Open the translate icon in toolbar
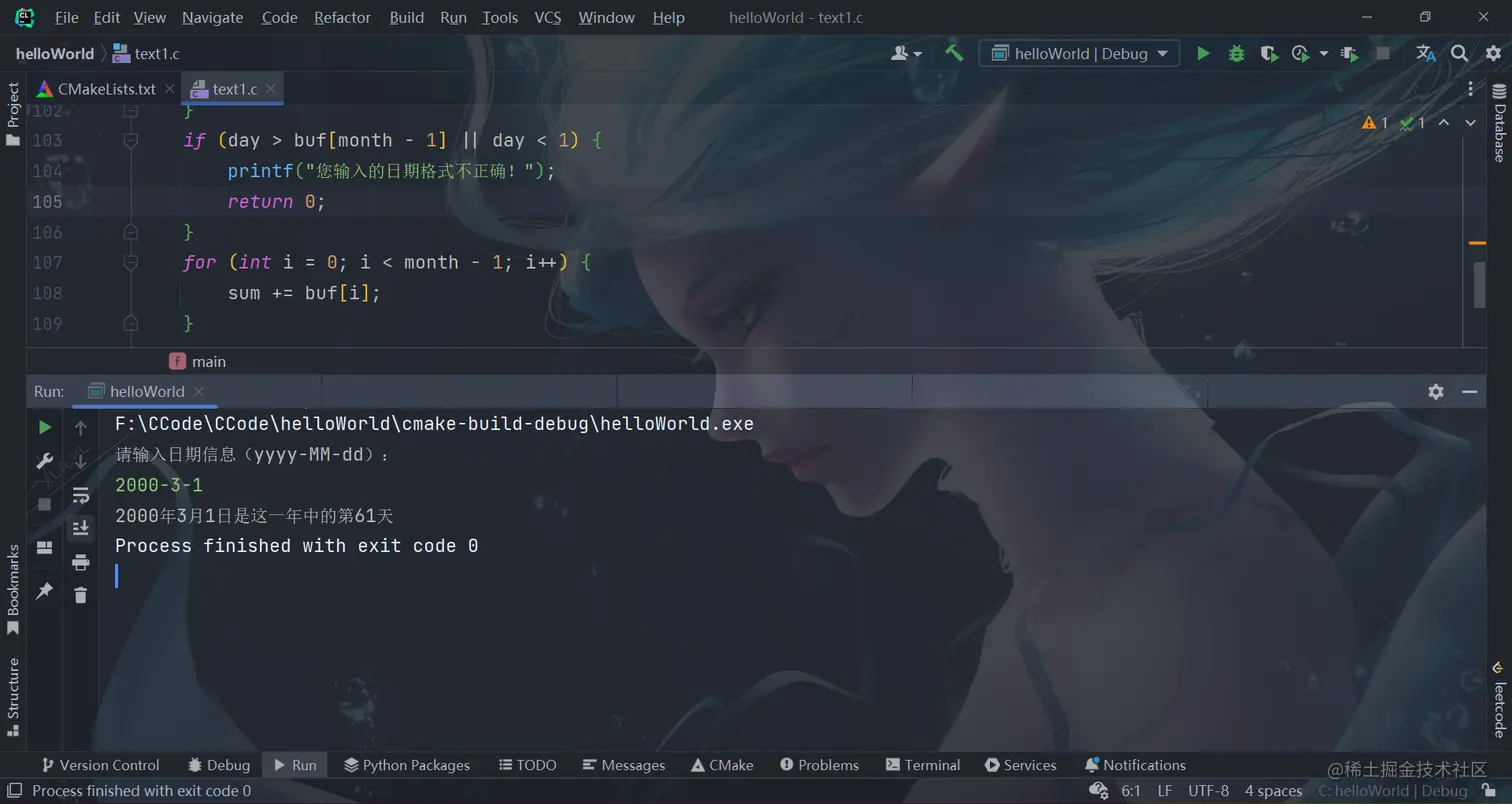1512x804 pixels. tap(1426, 53)
